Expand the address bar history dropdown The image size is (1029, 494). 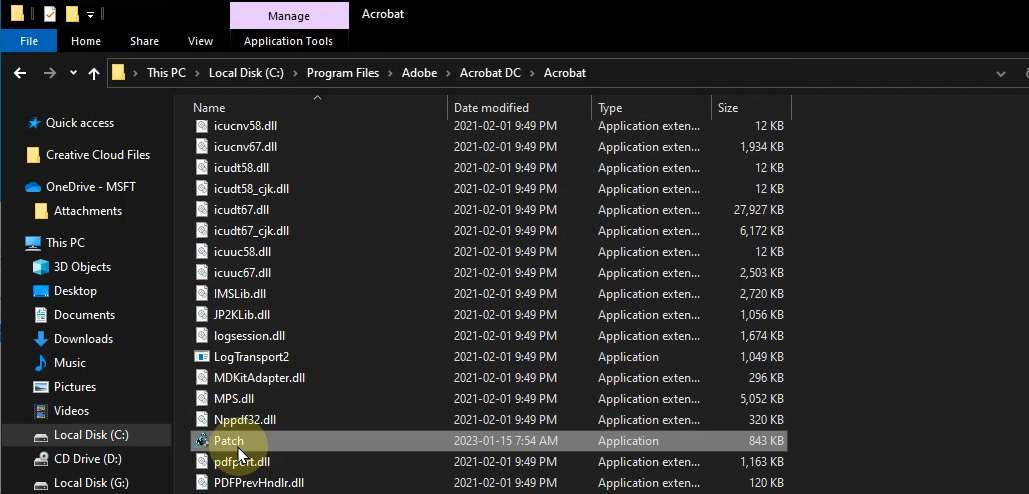[x=1001, y=73]
